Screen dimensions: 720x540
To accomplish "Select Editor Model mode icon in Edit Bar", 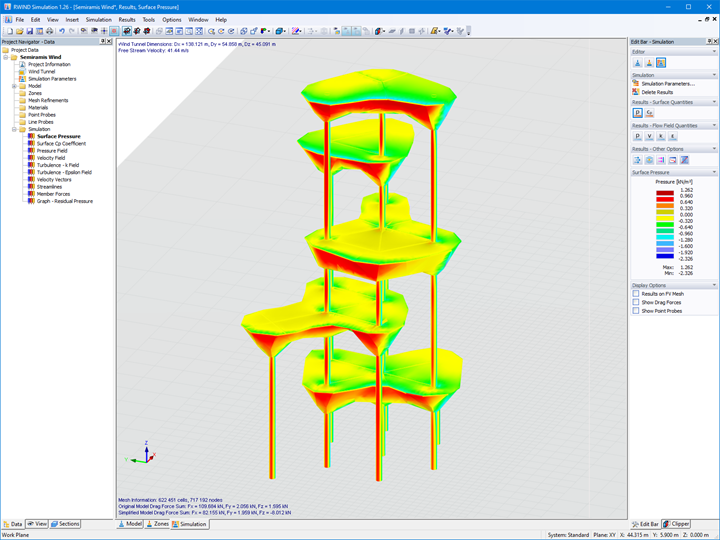I will tap(637, 63).
